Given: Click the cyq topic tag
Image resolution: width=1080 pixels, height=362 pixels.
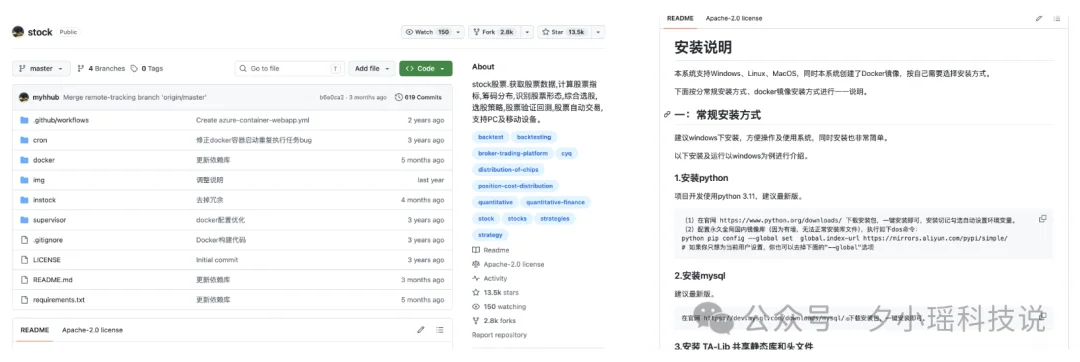Looking at the screenshot, I should coord(567,153).
